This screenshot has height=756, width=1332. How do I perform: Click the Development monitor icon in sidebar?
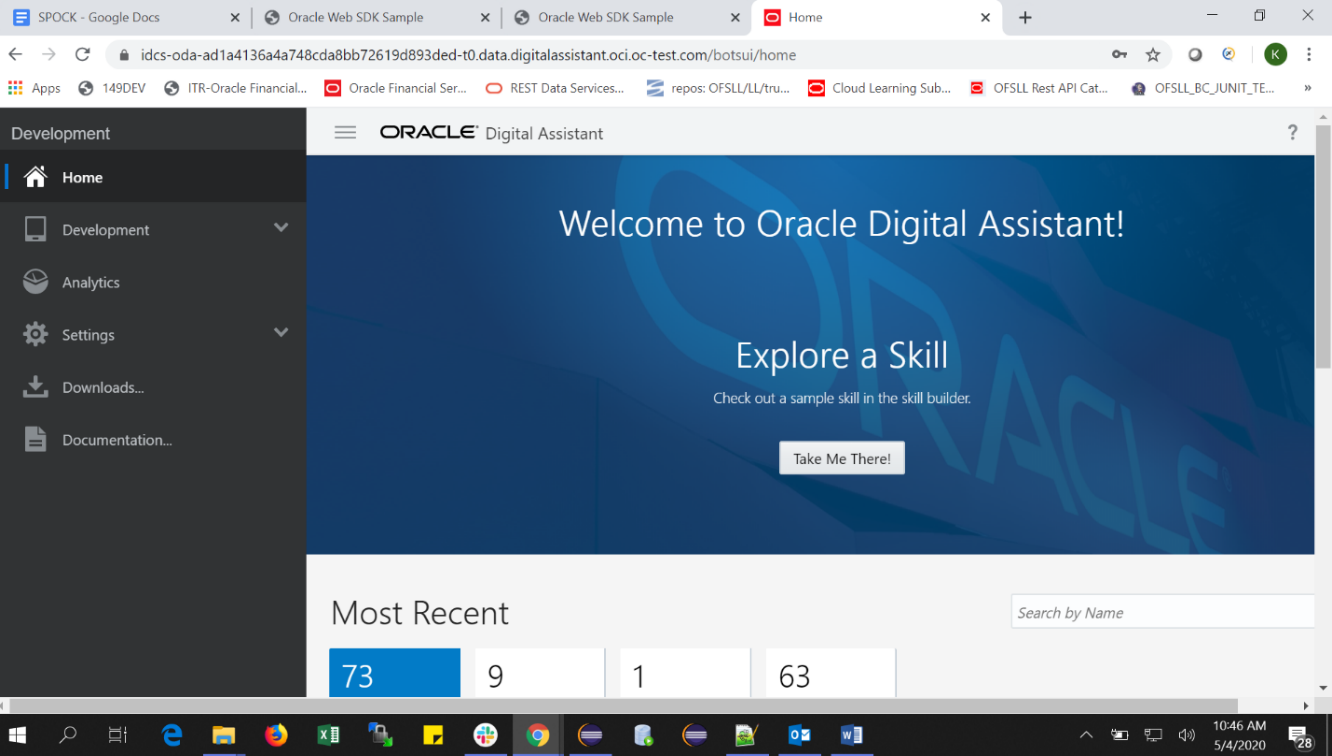35,229
